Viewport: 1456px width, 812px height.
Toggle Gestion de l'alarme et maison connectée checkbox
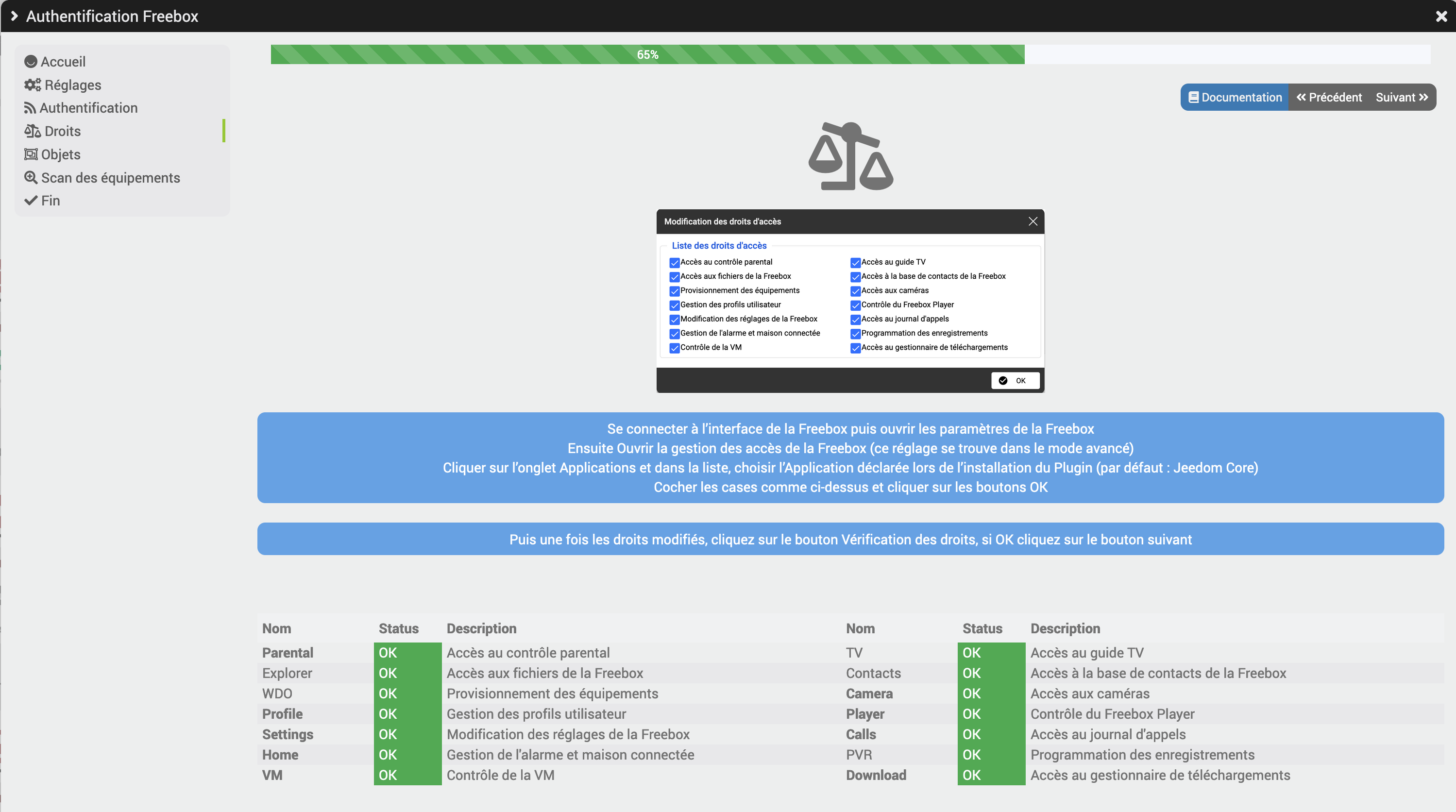click(x=674, y=334)
